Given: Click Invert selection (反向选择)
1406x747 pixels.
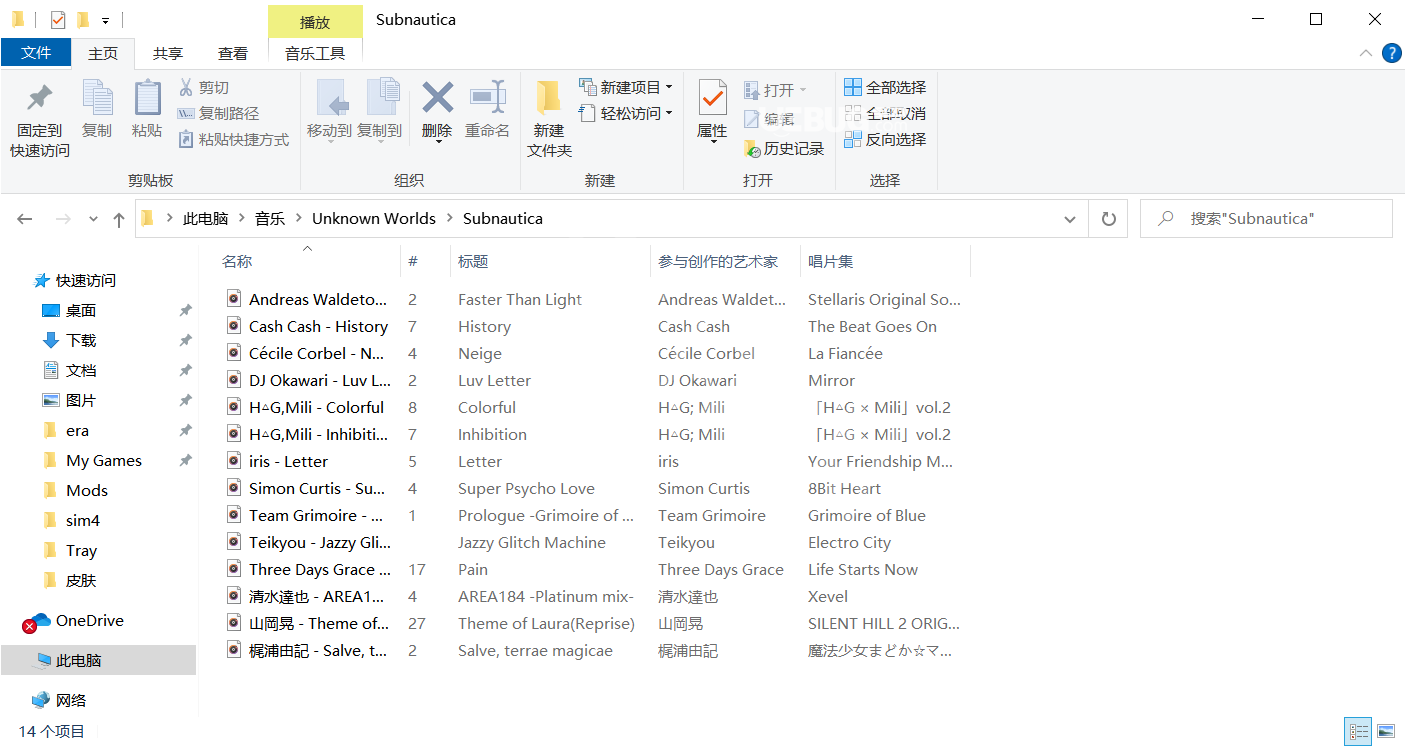Looking at the screenshot, I should pyautogui.click(x=885, y=140).
